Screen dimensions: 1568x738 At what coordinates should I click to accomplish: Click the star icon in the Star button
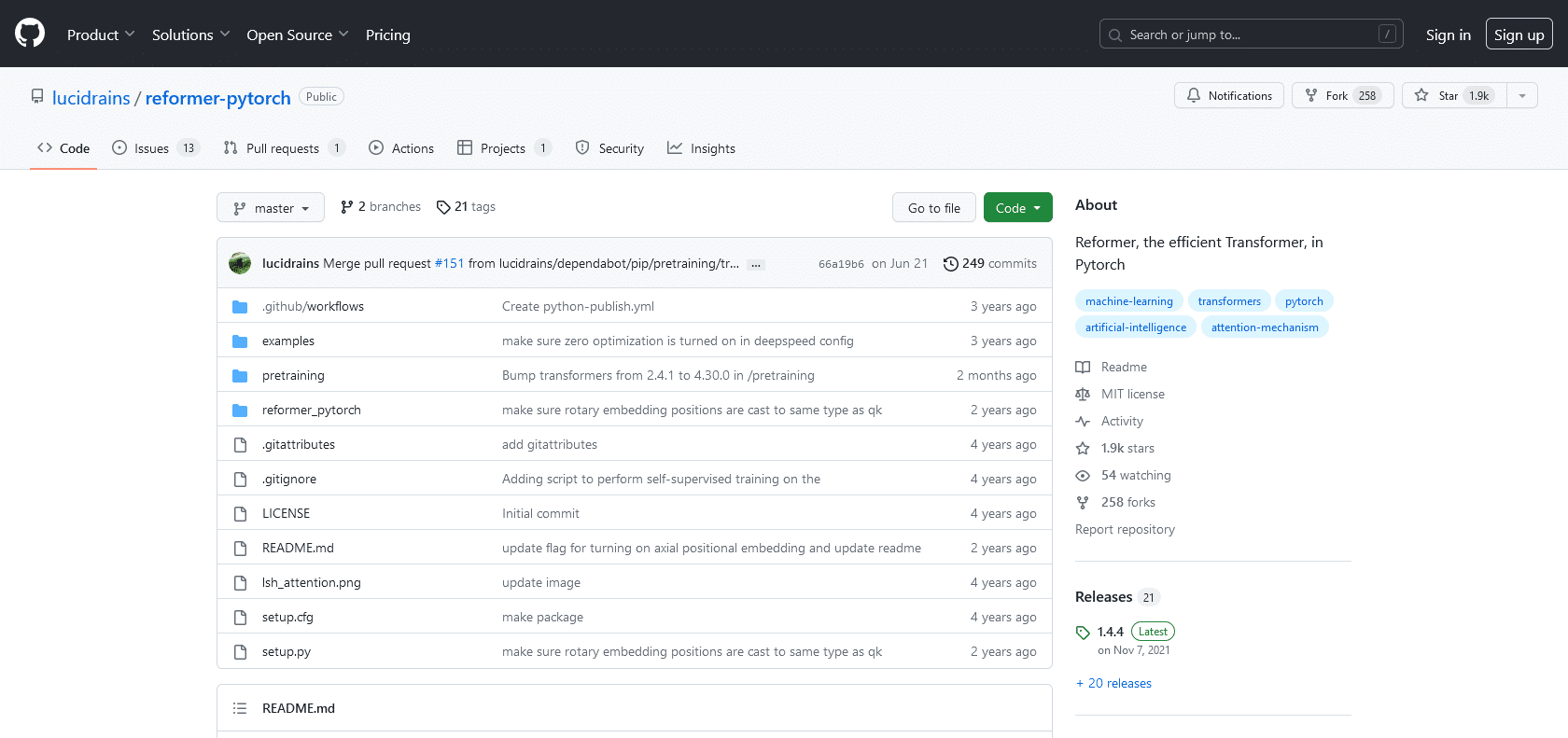1421,95
